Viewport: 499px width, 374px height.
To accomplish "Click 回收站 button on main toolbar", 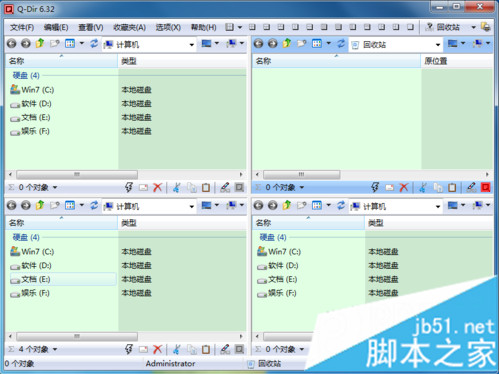I will [442, 27].
